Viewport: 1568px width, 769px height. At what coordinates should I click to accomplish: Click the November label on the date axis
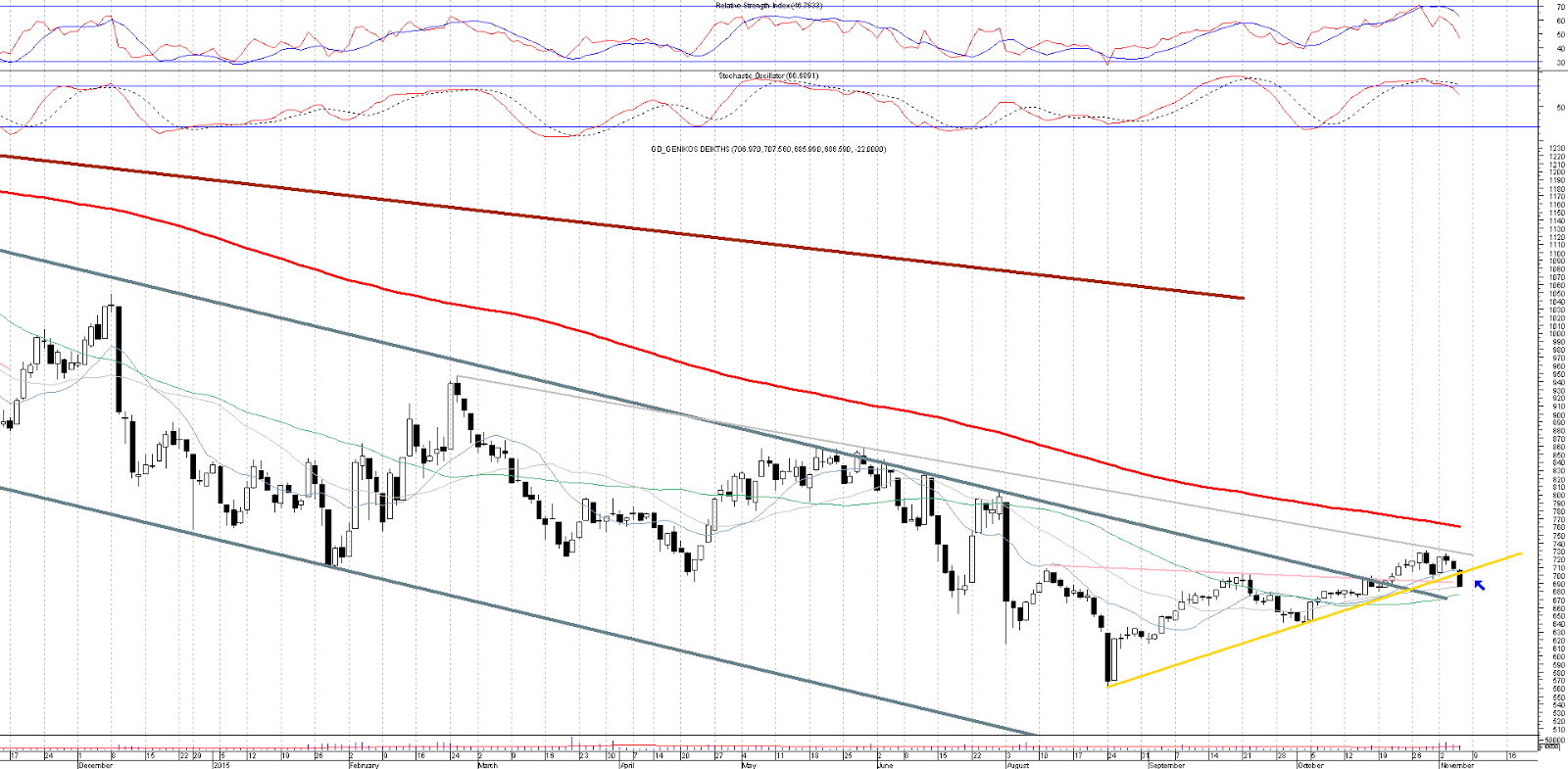coord(1456,765)
